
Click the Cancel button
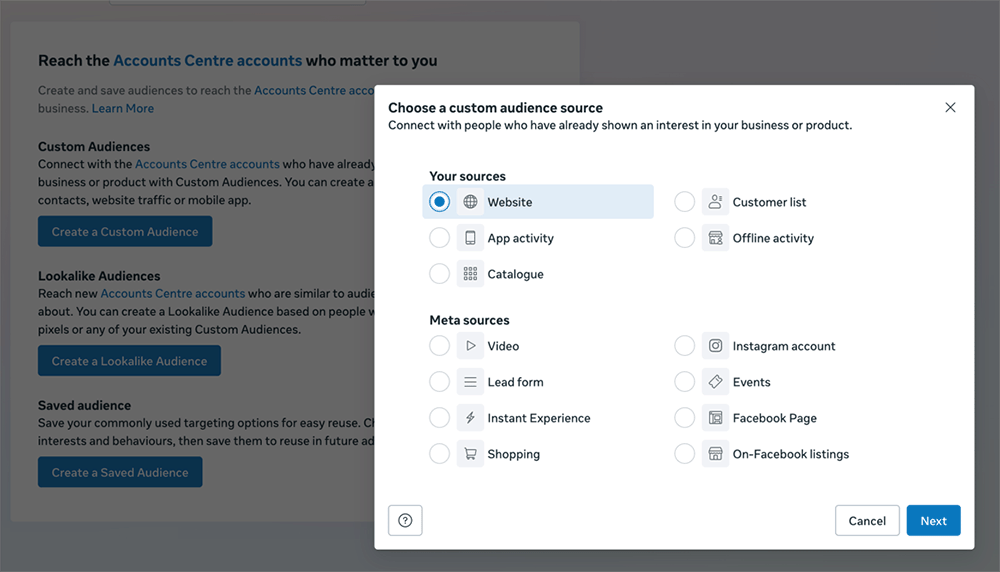pyautogui.click(x=867, y=520)
